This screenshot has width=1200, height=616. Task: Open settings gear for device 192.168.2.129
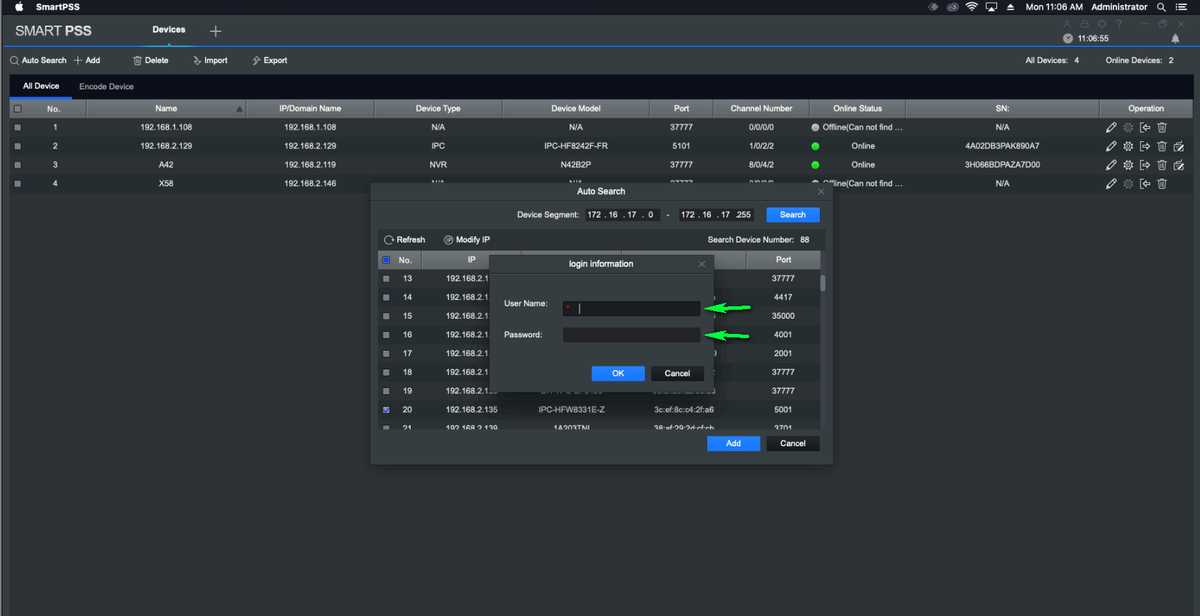click(x=1128, y=146)
